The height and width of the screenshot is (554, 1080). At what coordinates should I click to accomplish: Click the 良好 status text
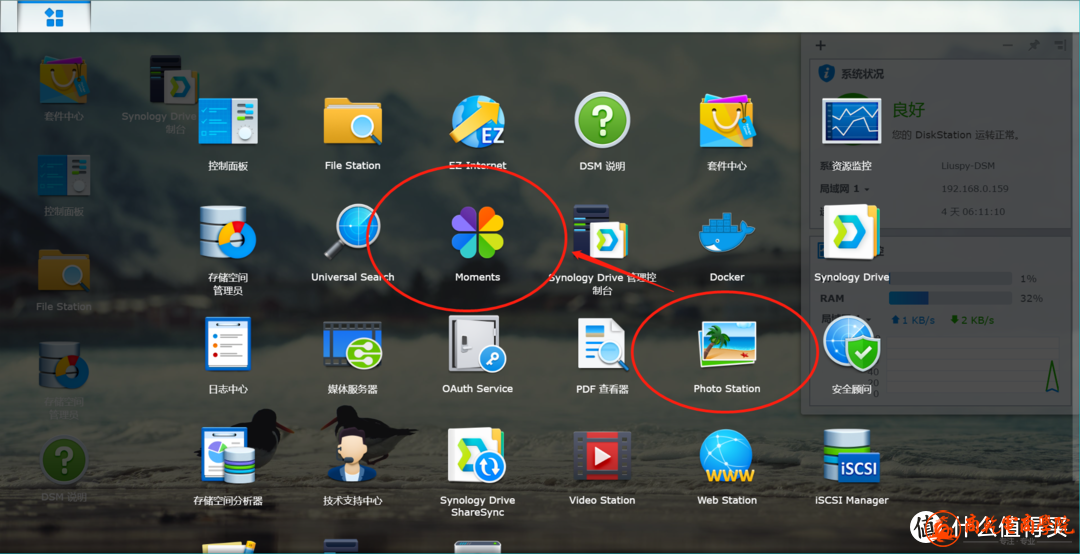coord(908,110)
